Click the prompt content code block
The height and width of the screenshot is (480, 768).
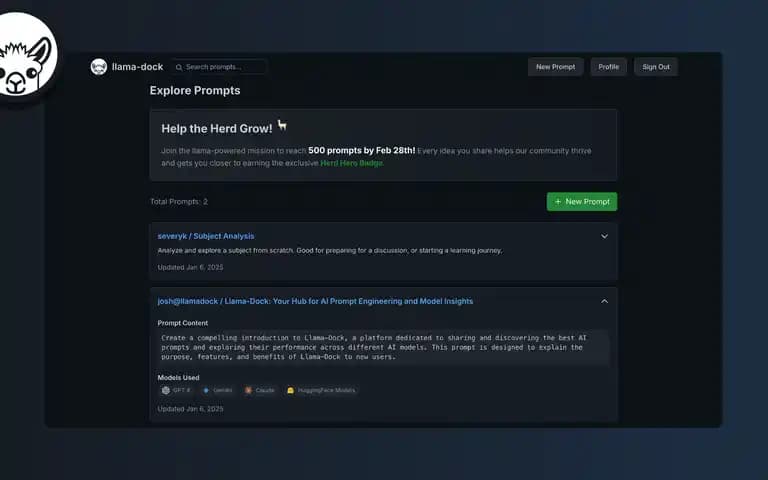pyautogui.click(x=384, y=347)
